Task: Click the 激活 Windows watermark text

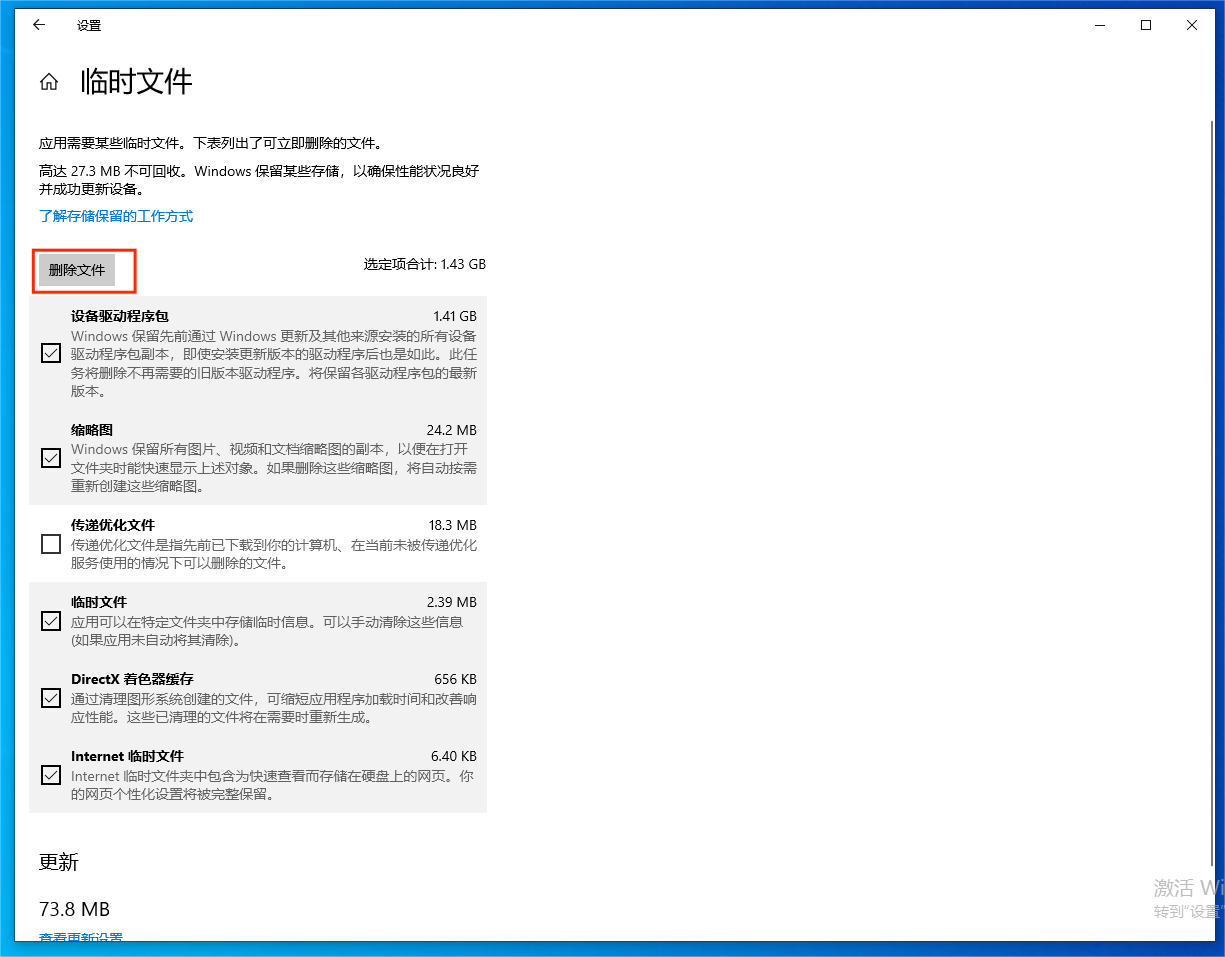Action: [x=1190, y=888]
